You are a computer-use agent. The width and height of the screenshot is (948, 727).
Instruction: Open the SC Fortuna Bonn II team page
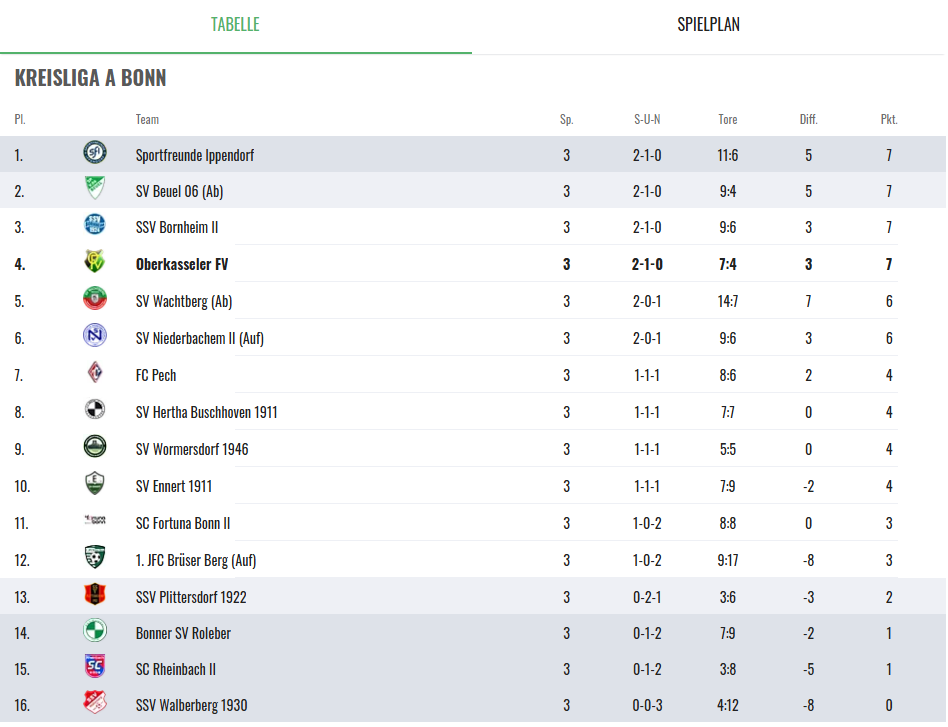(183, 523)
